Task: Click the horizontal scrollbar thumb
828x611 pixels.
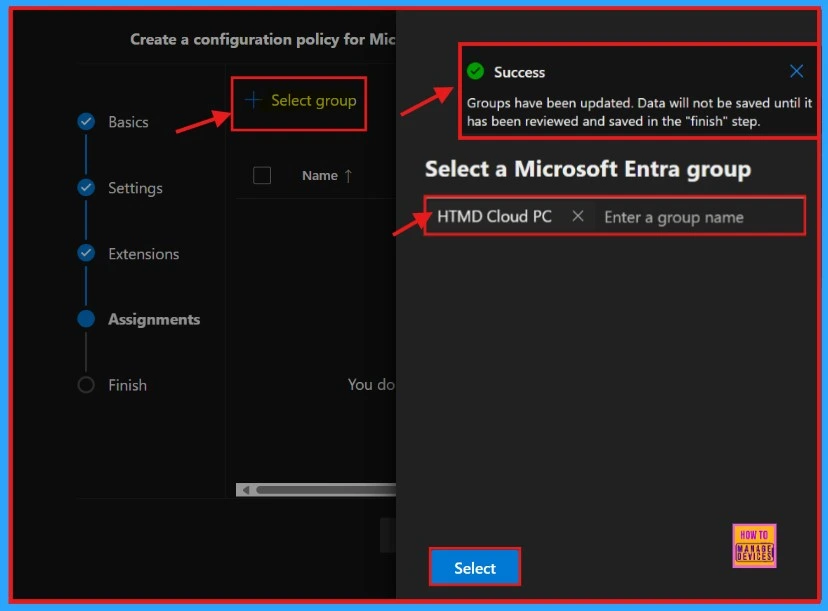Action: (326, 490)
